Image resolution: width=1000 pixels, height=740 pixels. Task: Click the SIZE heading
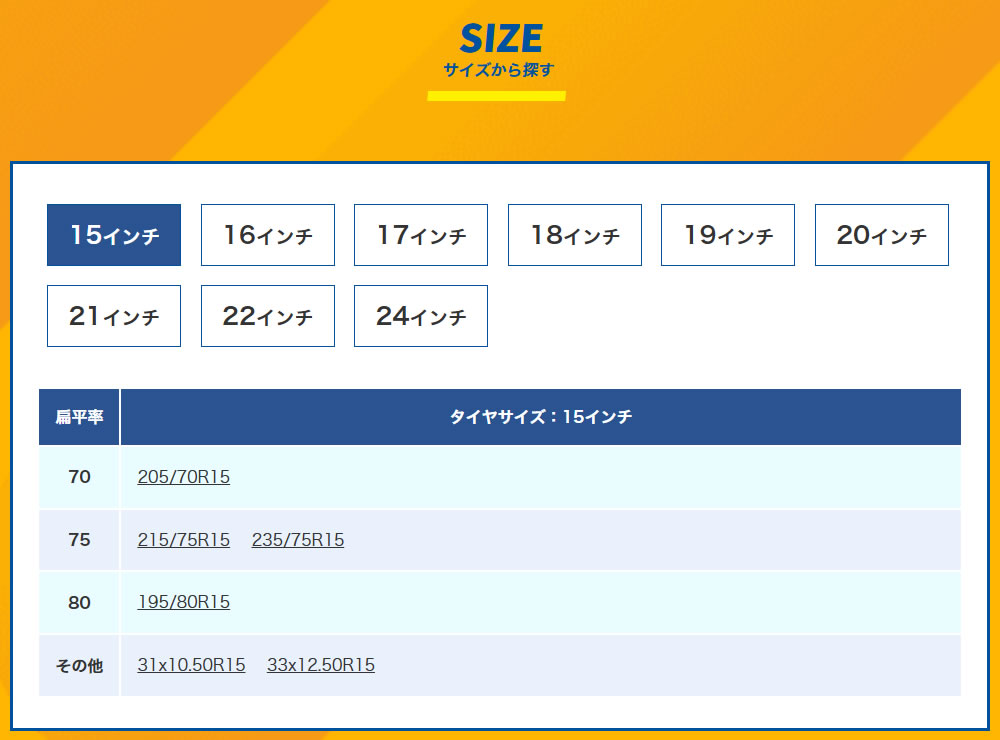pyautogui.click(x=501, y=38)
